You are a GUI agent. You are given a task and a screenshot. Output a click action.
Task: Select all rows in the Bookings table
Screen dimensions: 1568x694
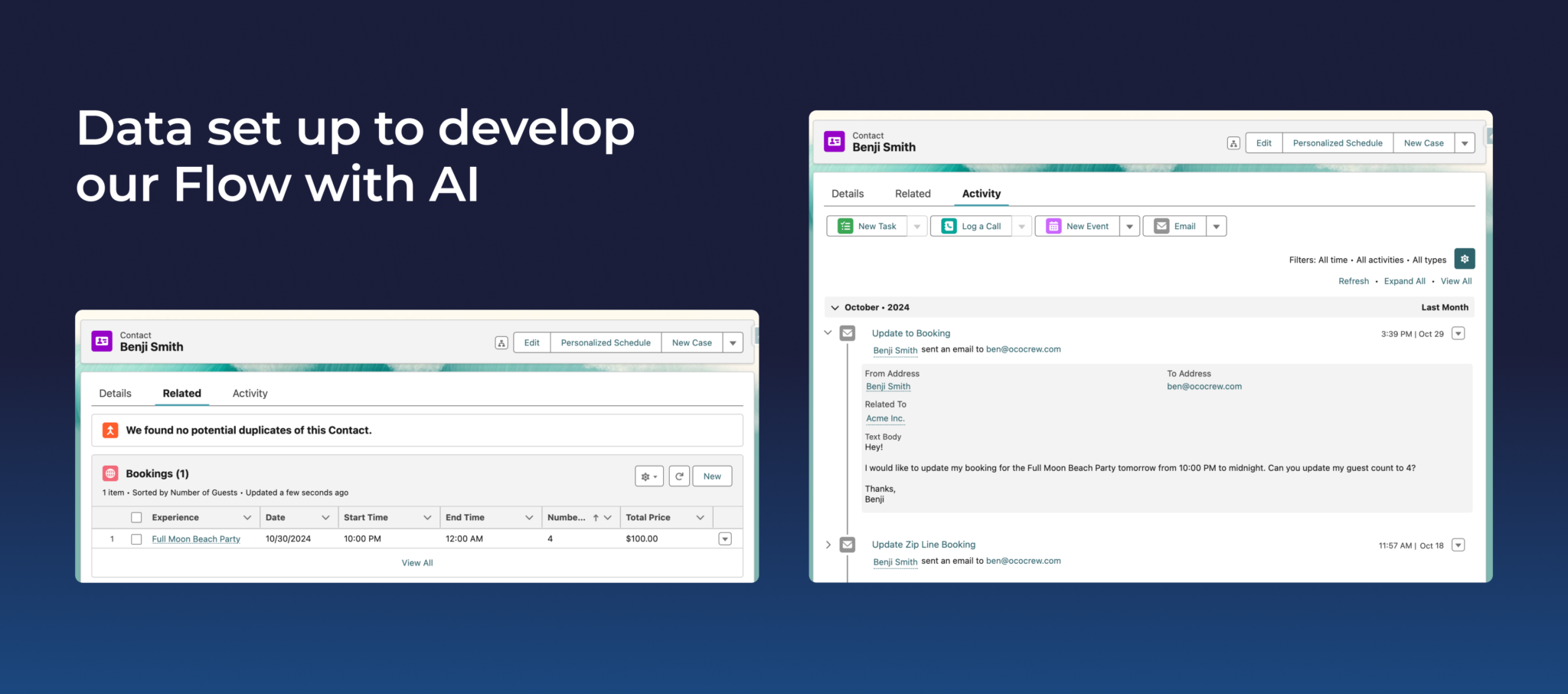136,517
